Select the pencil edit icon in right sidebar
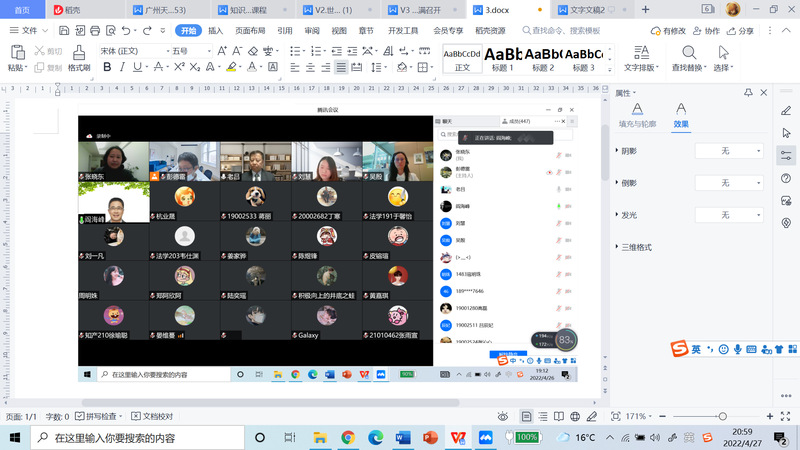 (x=786, y=109)
